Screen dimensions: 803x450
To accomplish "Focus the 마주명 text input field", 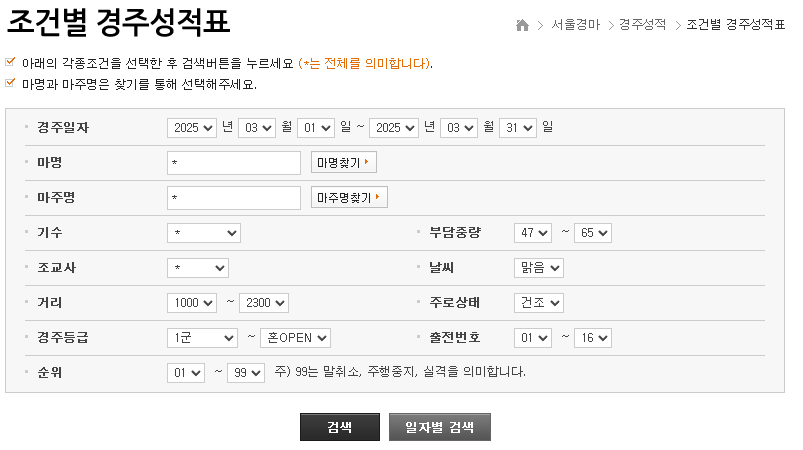I will click(234, 198).
